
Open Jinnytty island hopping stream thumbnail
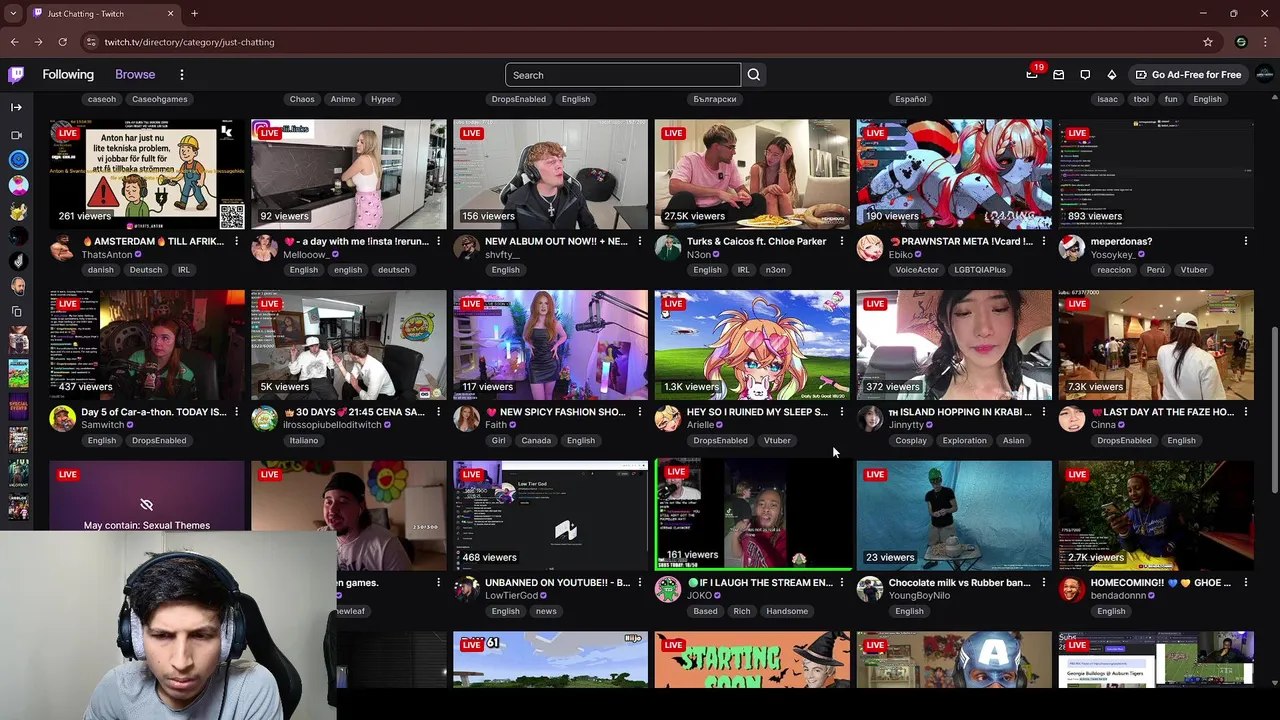pyautogui.click(x=954, y=345)
